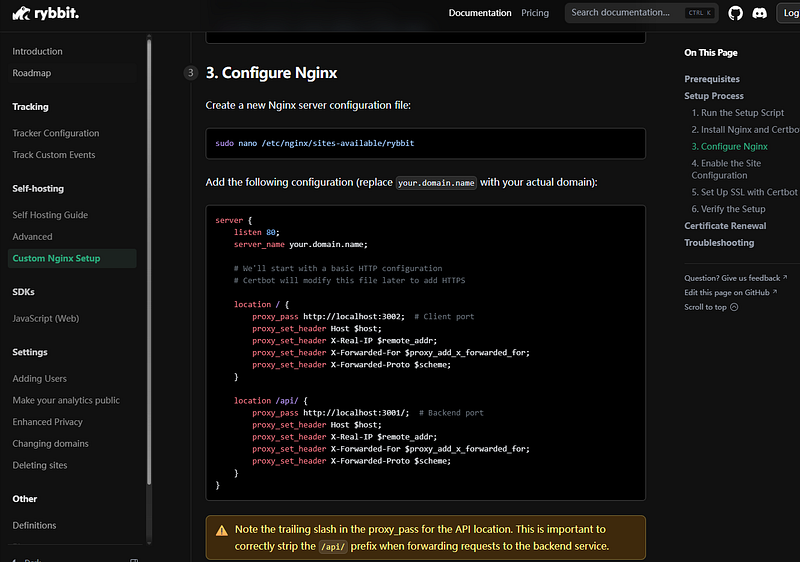Click the Settings sidebar section heading
The image size is (800, 562).
pyautogui.click(x=30, y=352)
